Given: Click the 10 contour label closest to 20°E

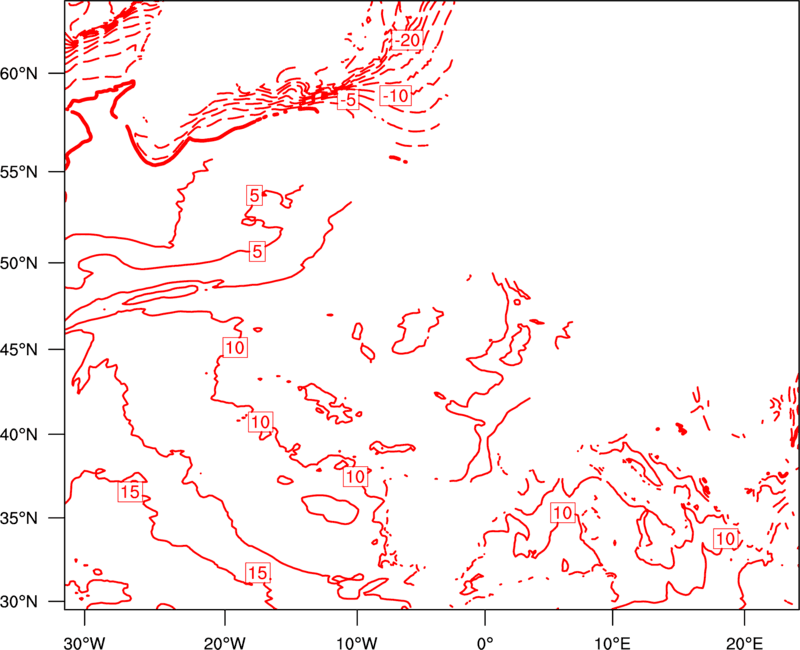Looking at the screenshot, I should click(x=726, y=539).
